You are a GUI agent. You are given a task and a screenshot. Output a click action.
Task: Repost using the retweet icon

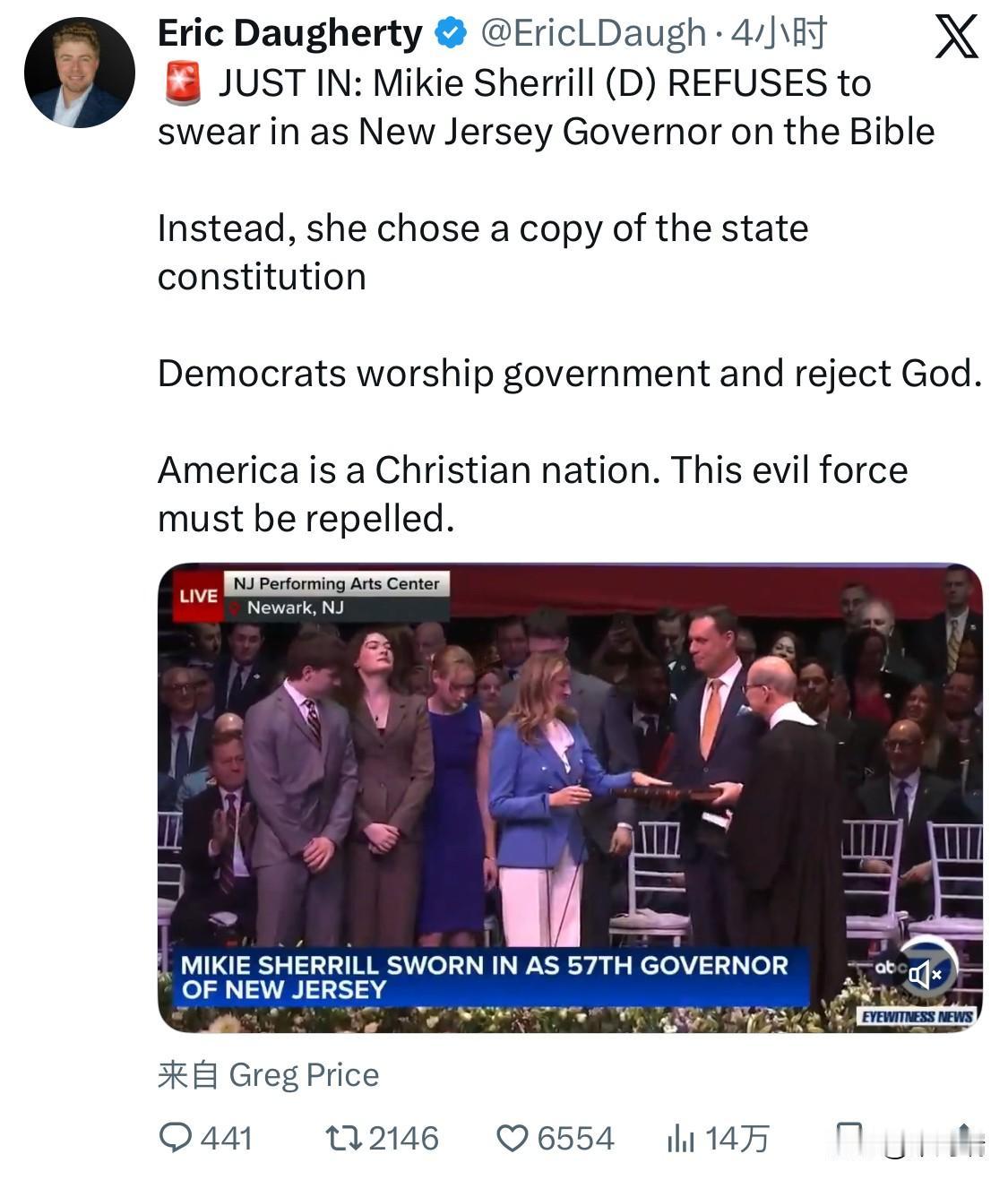click(342, 1138)
